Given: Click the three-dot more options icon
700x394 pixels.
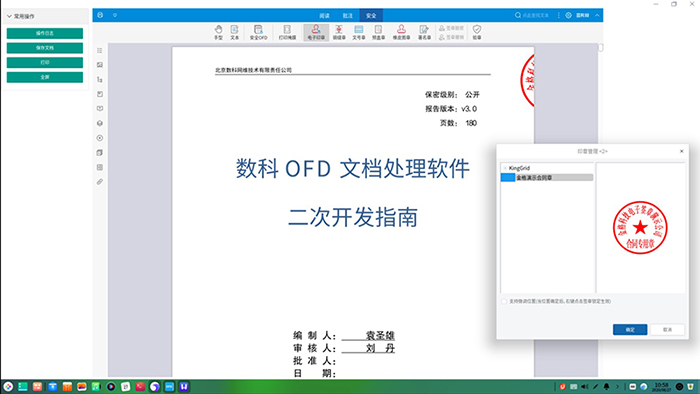Looking at the screenshot, I should coord(558,15).
